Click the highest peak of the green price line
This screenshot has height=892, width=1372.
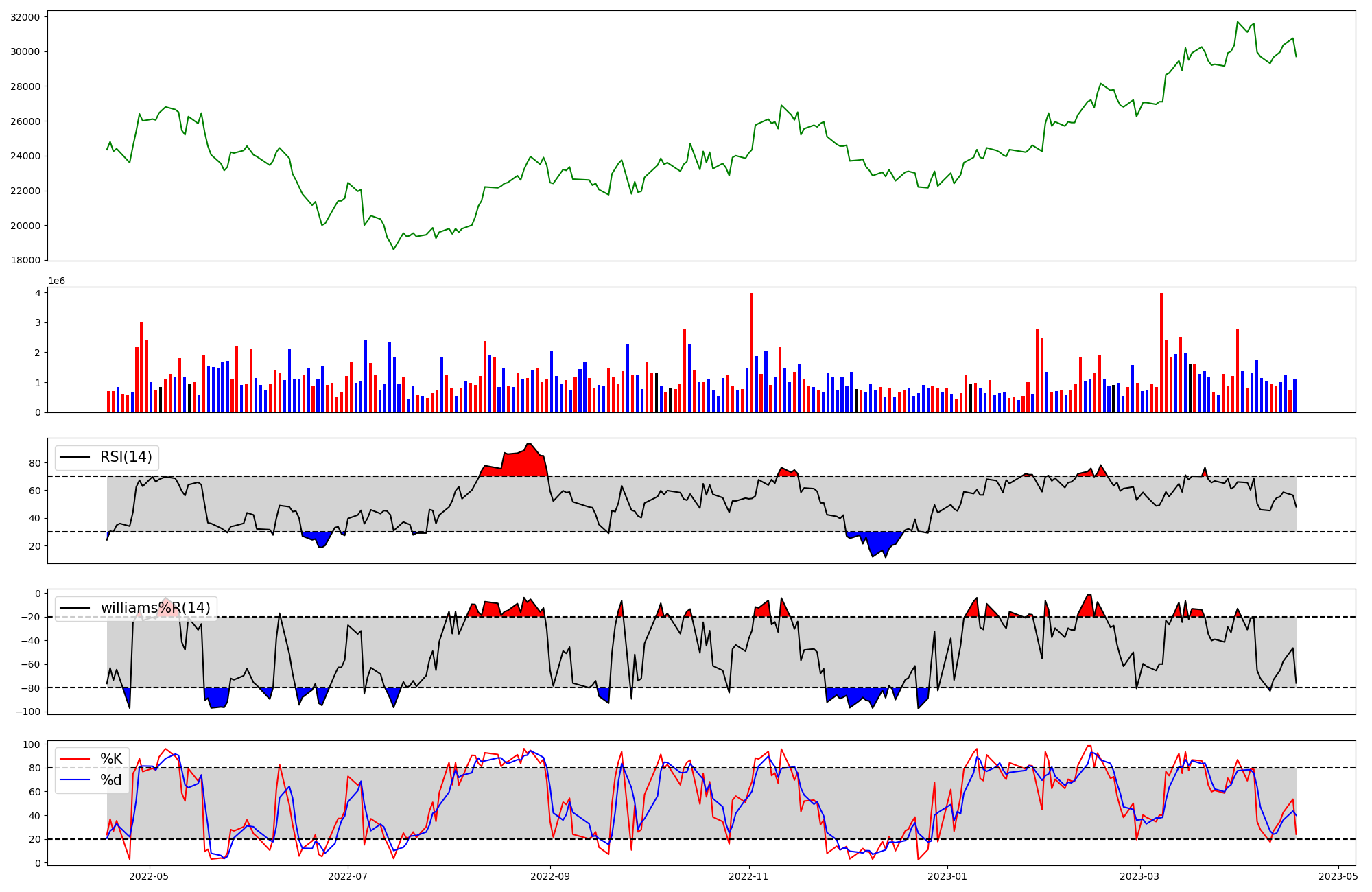(1238, 22)
